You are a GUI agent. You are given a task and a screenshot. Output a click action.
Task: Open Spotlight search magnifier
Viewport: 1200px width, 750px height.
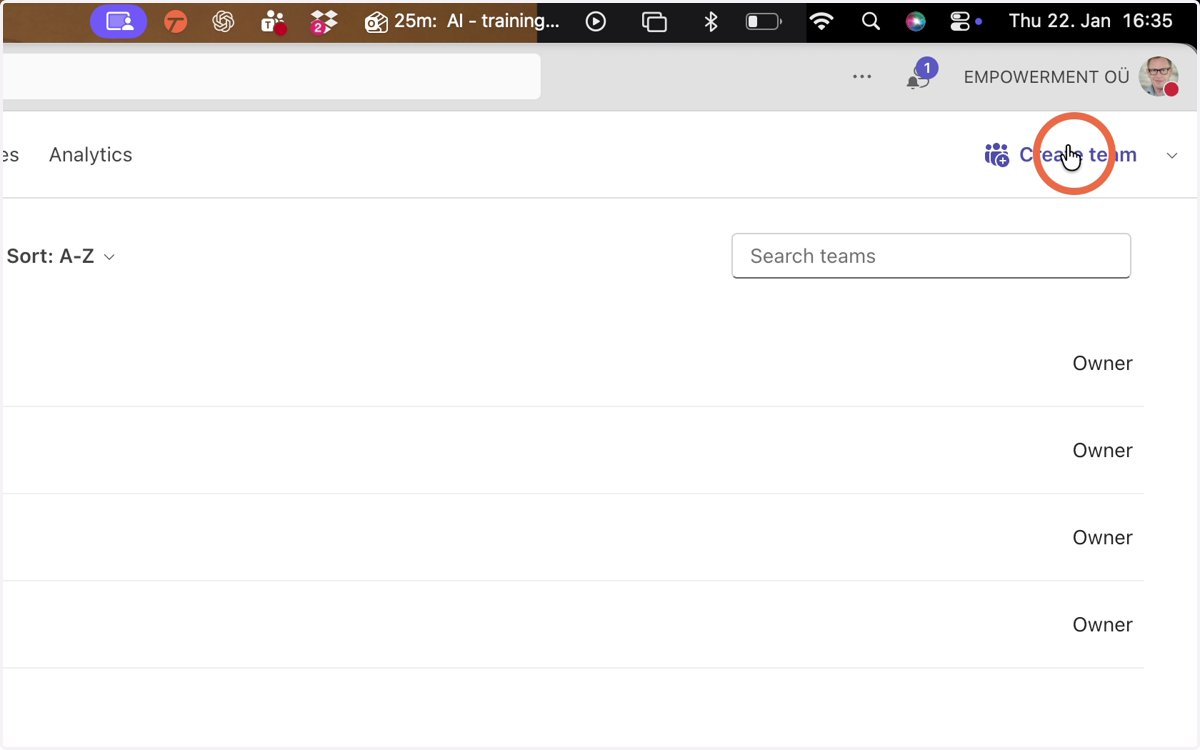tap(871, 21)
